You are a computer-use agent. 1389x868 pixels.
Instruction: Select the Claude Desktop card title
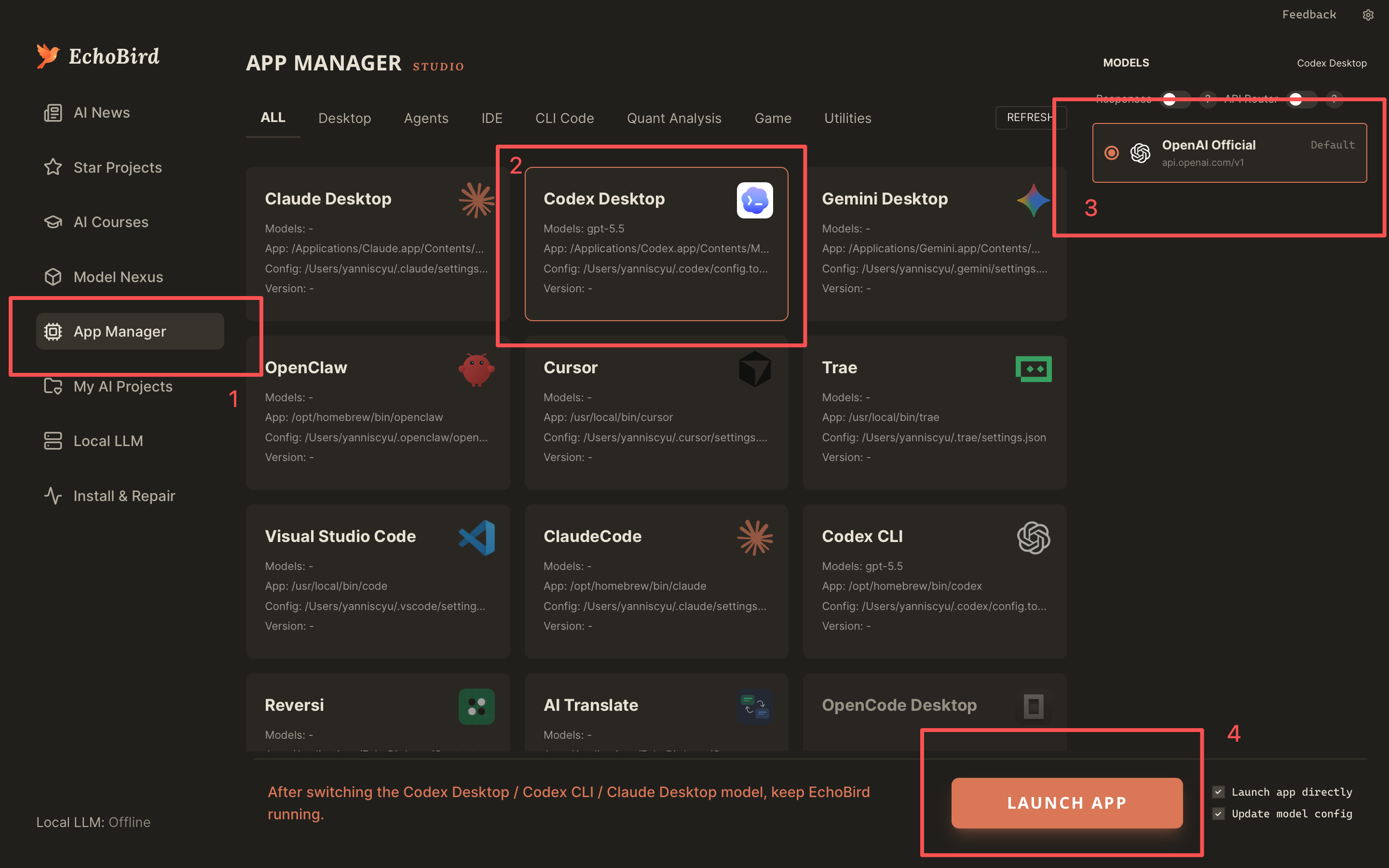tap(328, 199)
